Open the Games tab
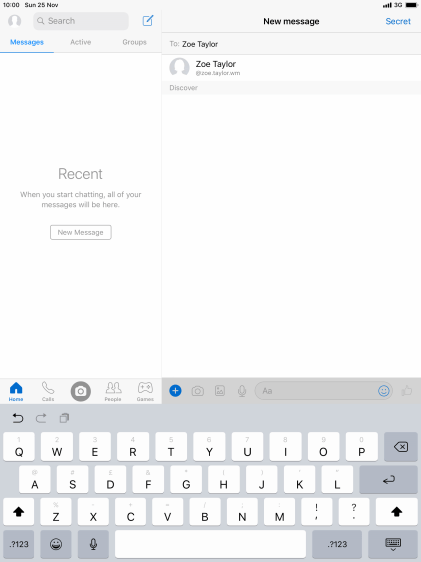 pos(145,391)
